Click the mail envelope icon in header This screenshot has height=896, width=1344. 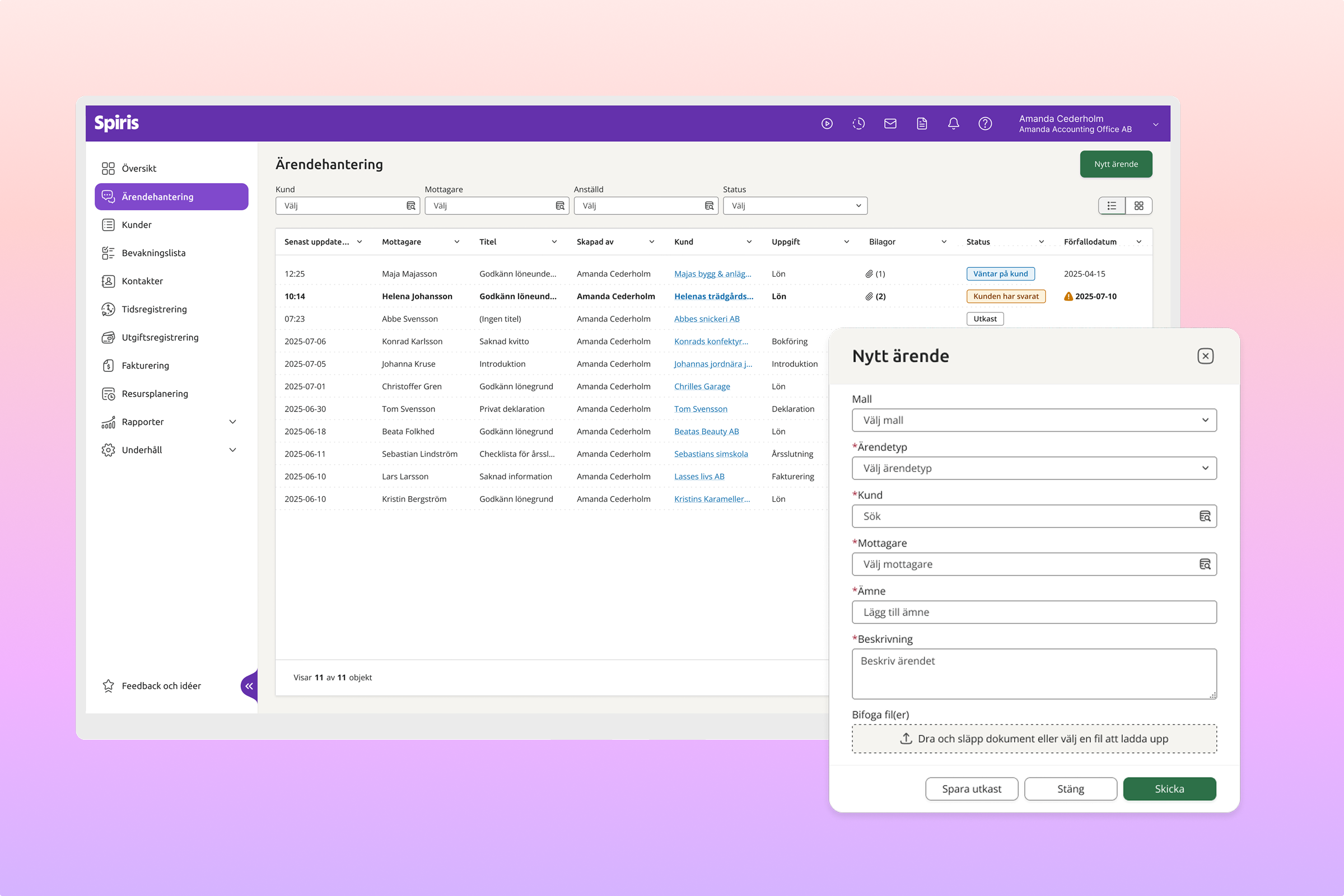pyautogui.click(x=890, y=123)
